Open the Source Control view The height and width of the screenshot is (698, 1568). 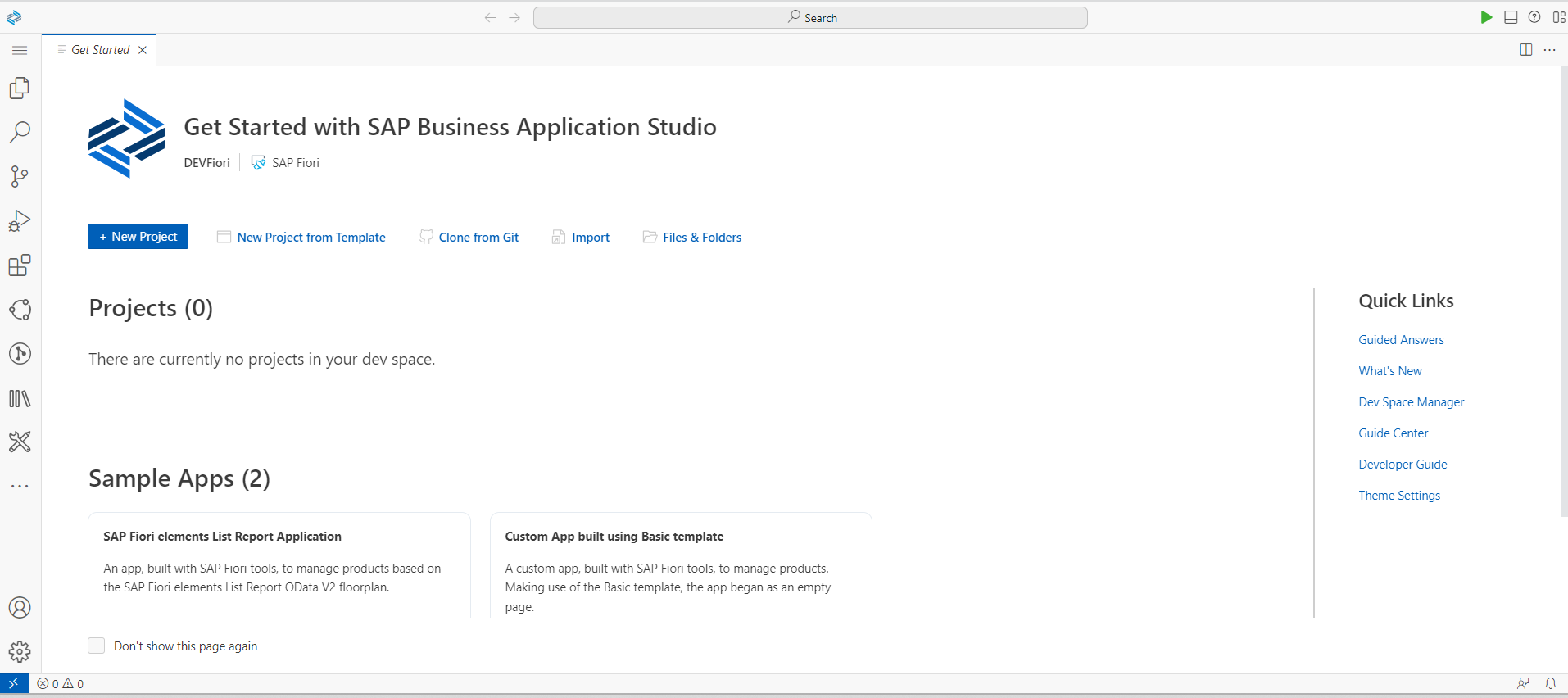(20, 176)
